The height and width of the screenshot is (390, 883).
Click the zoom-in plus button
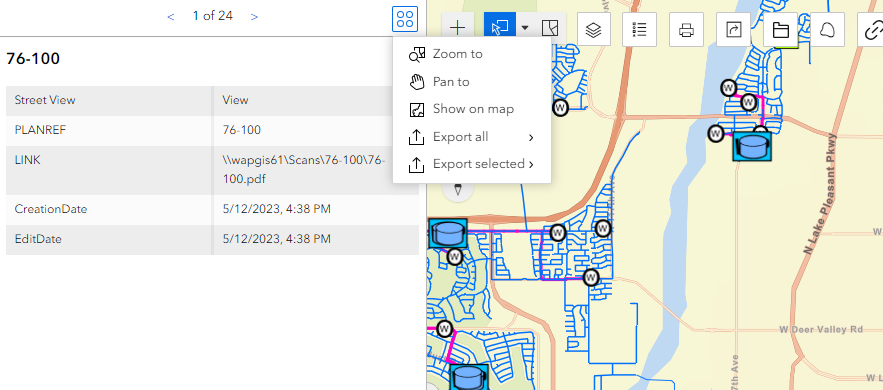[x=458, y=28]
